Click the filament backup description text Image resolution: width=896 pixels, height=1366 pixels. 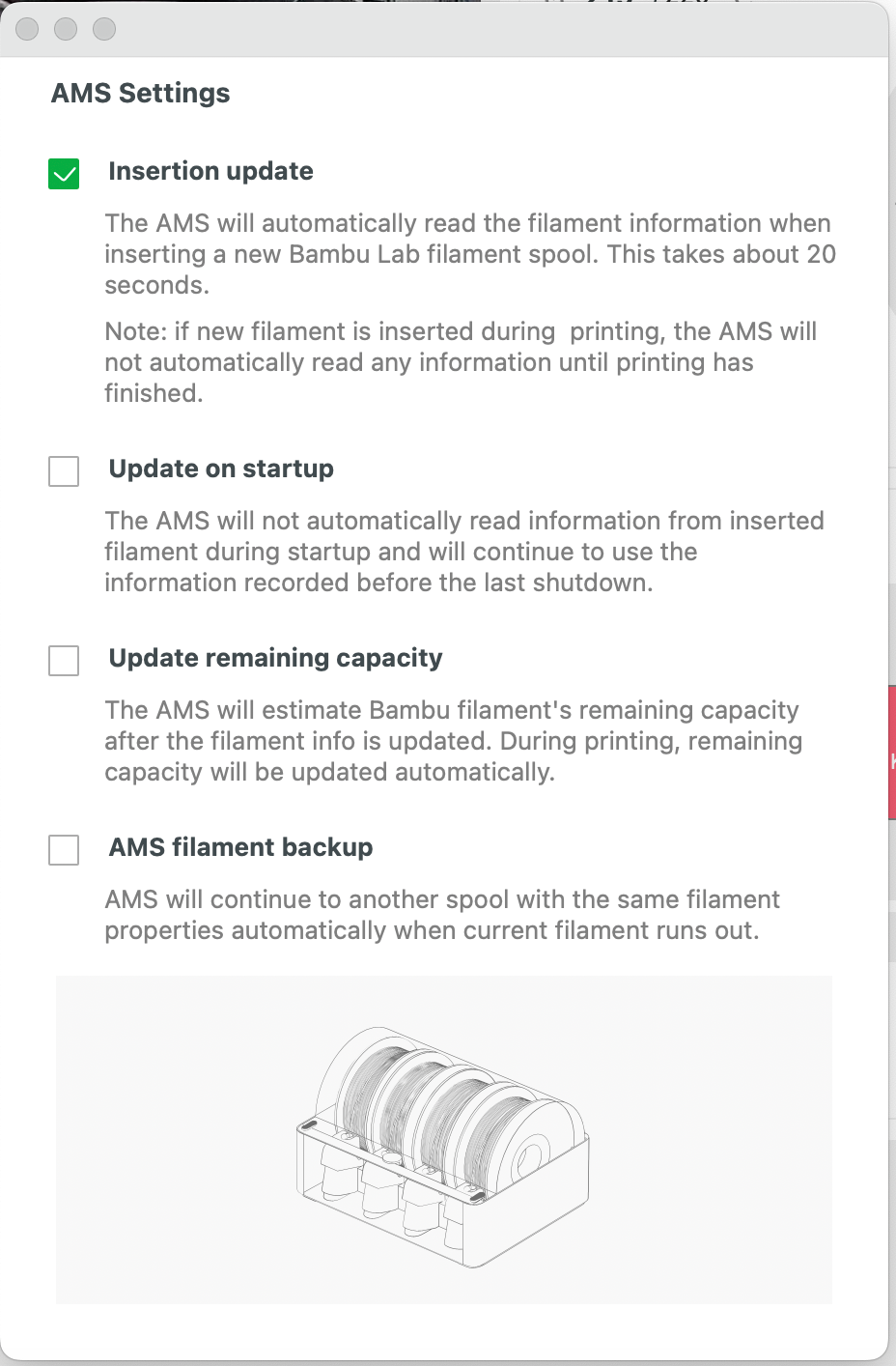(x=441, y=915)
